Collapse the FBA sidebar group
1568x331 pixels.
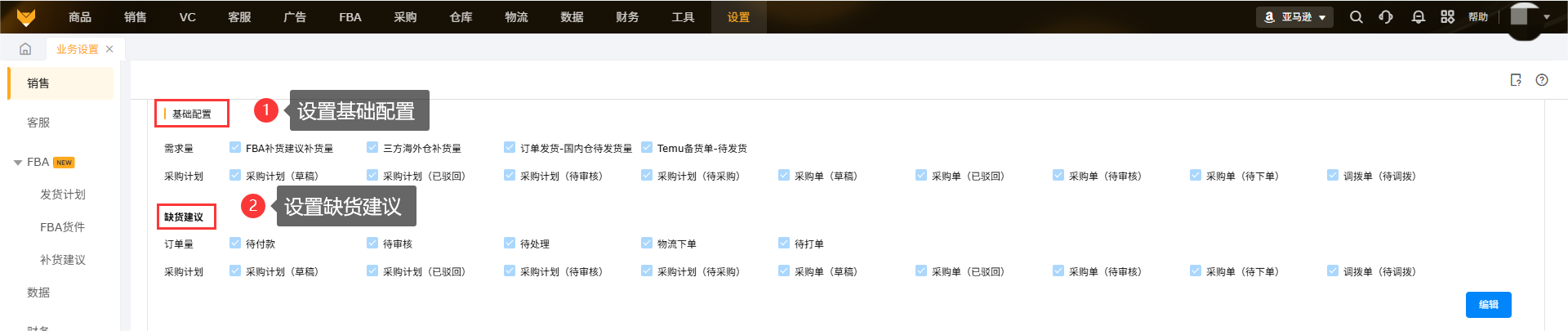(18, 163)
